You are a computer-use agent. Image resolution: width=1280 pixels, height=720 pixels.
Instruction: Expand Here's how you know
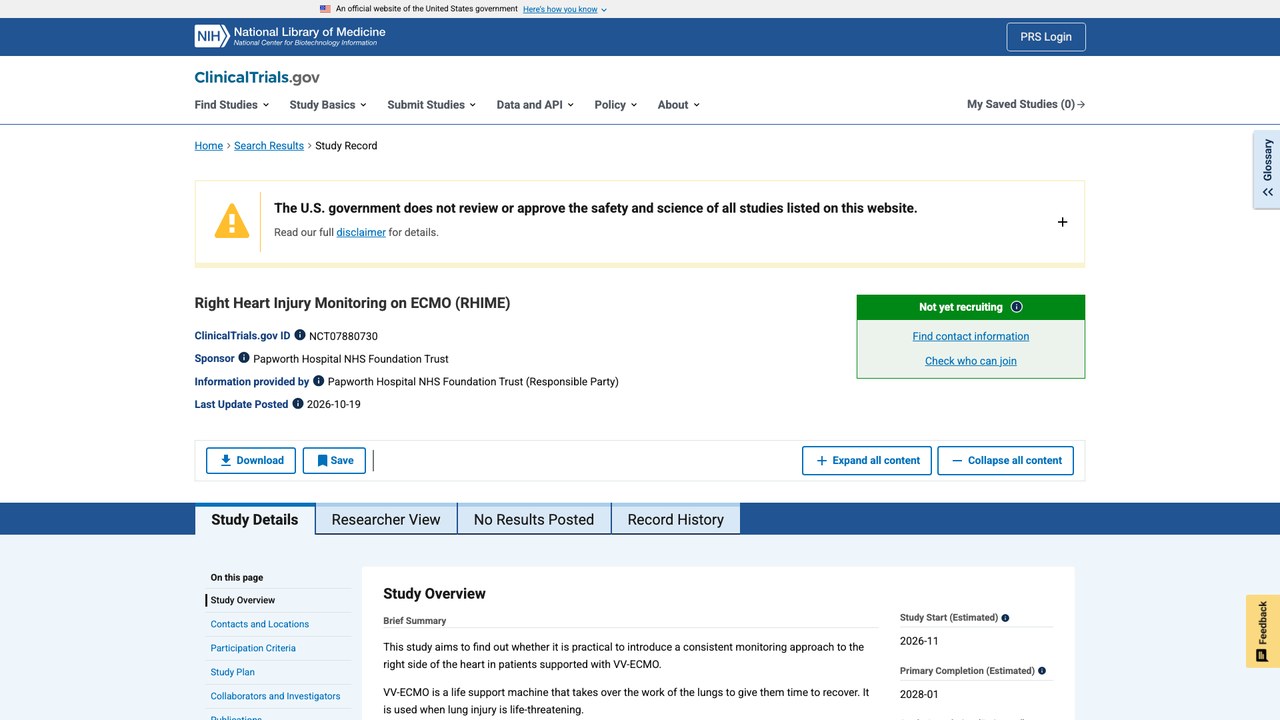click(565, 9)
